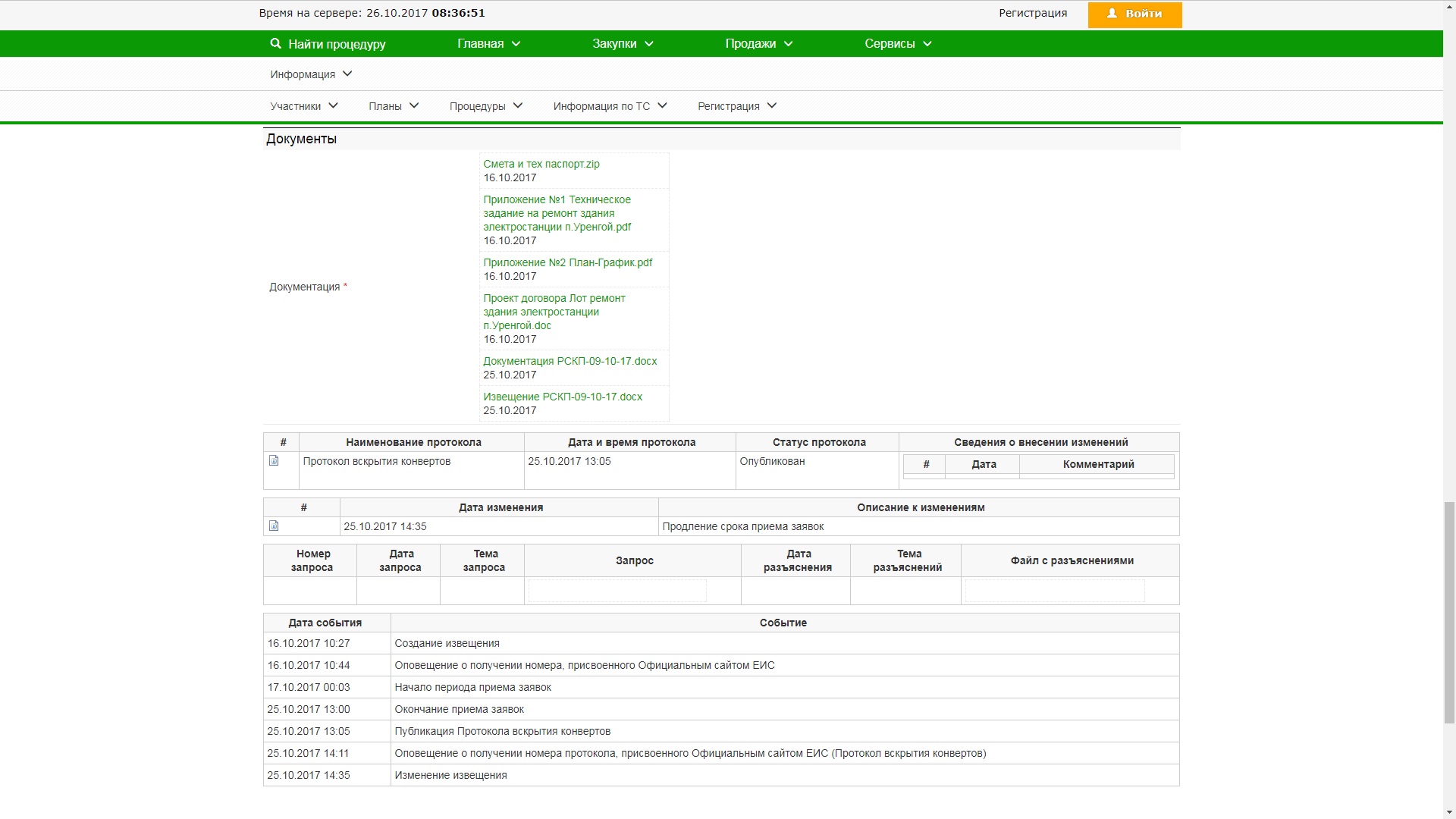Expand the Закупки dropdown menu
This screenshot has height=819, width=1456.
point(623,44)
